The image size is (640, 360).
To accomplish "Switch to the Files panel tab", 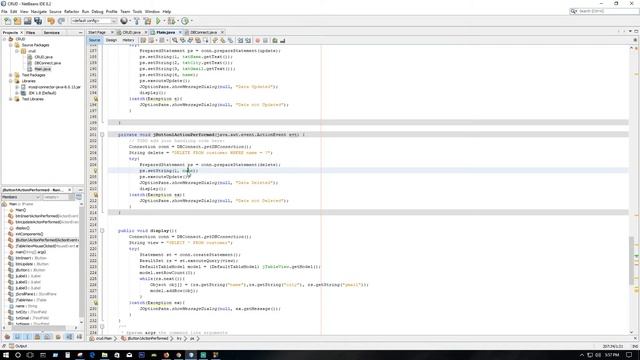I will coord(31,32).
